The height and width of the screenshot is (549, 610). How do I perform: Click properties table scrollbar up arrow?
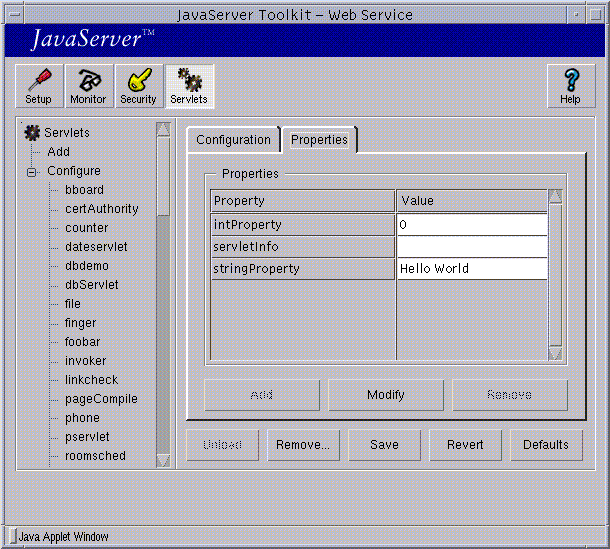(555, 196)
